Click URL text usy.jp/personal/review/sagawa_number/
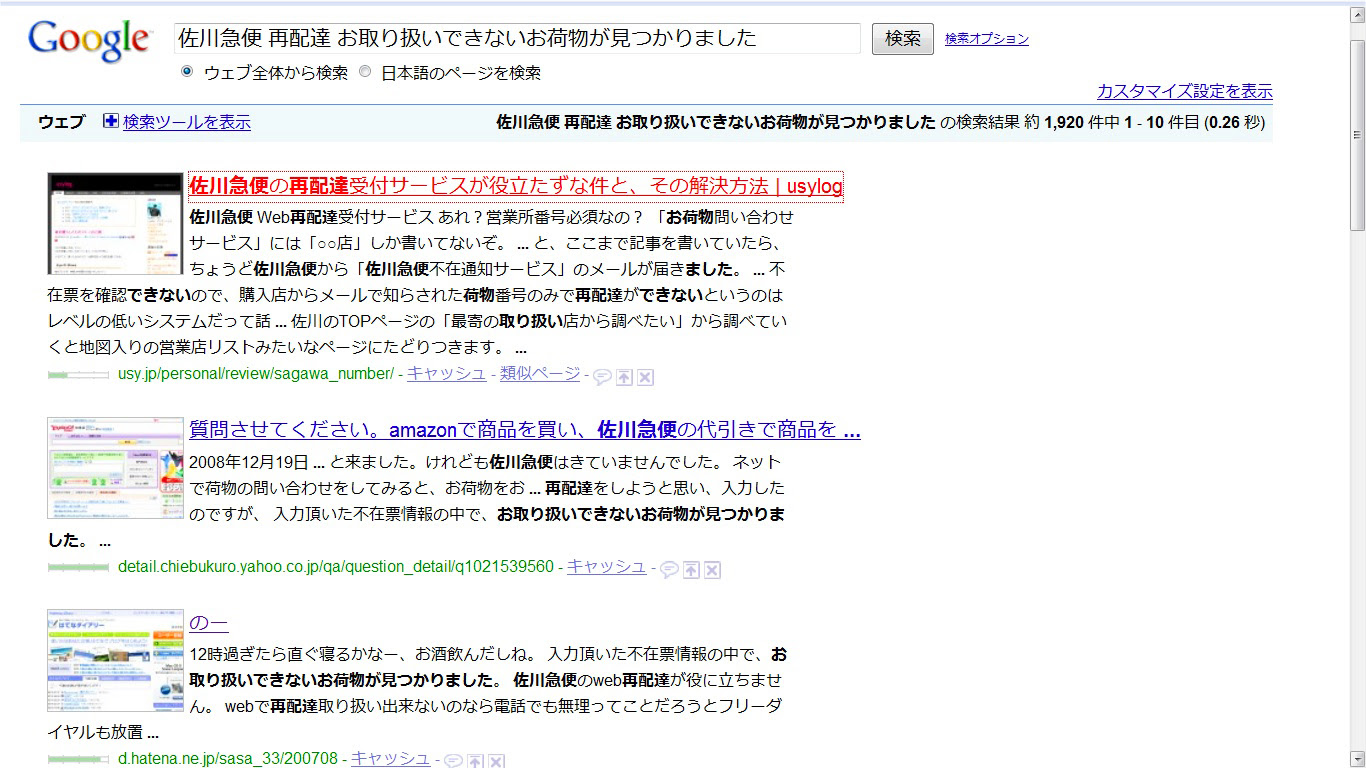Image resolution: width=1366 pixels, height=768 pixels. click(256, 374)
